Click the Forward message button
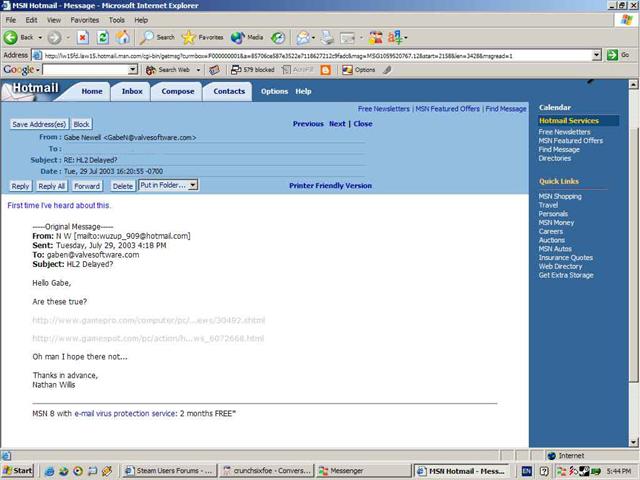Viewport: 640px width, 480px height. [87, 186]
